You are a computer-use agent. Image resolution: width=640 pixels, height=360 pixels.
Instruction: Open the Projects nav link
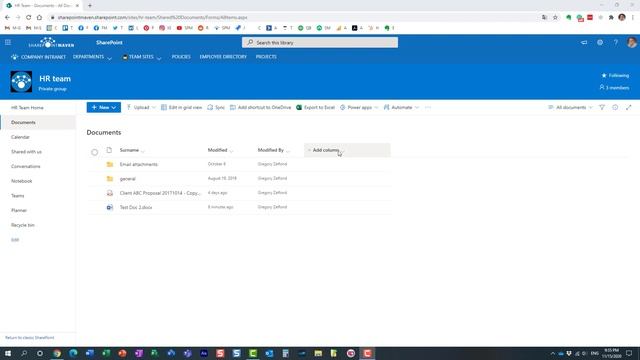point(266,57)
